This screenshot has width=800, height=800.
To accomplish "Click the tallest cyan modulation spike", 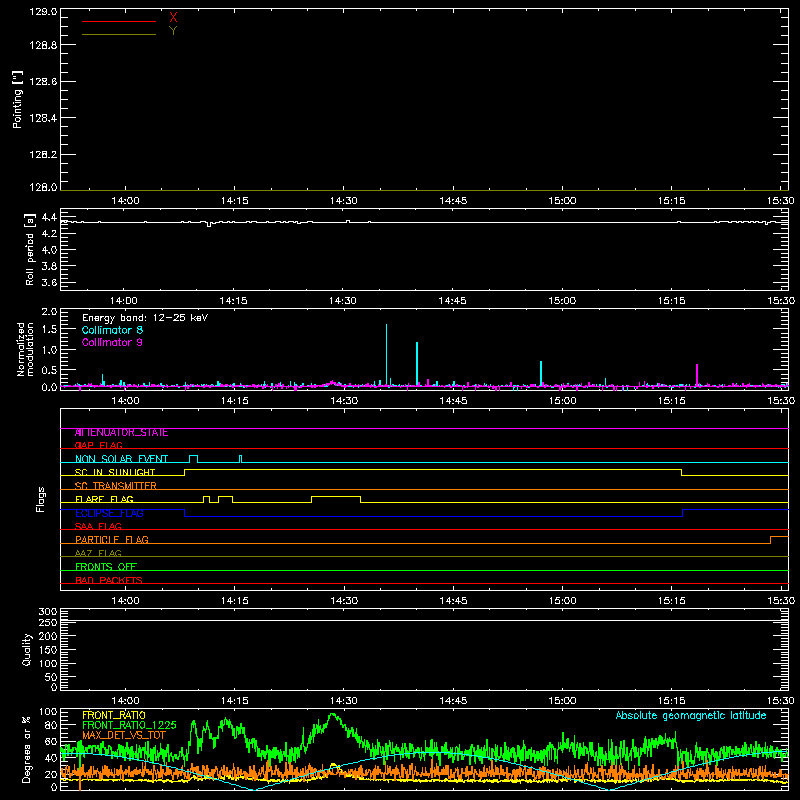I will (x=386, y=355).
